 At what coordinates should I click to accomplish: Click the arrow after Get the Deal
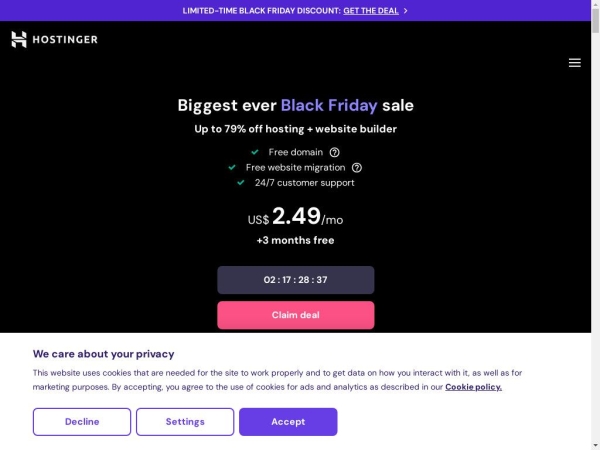[406, 11]
